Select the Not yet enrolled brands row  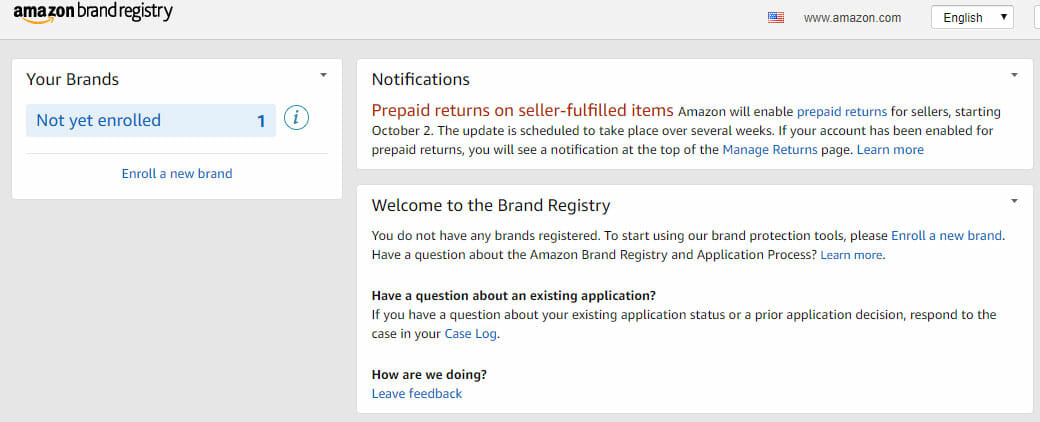pos(151,120)
